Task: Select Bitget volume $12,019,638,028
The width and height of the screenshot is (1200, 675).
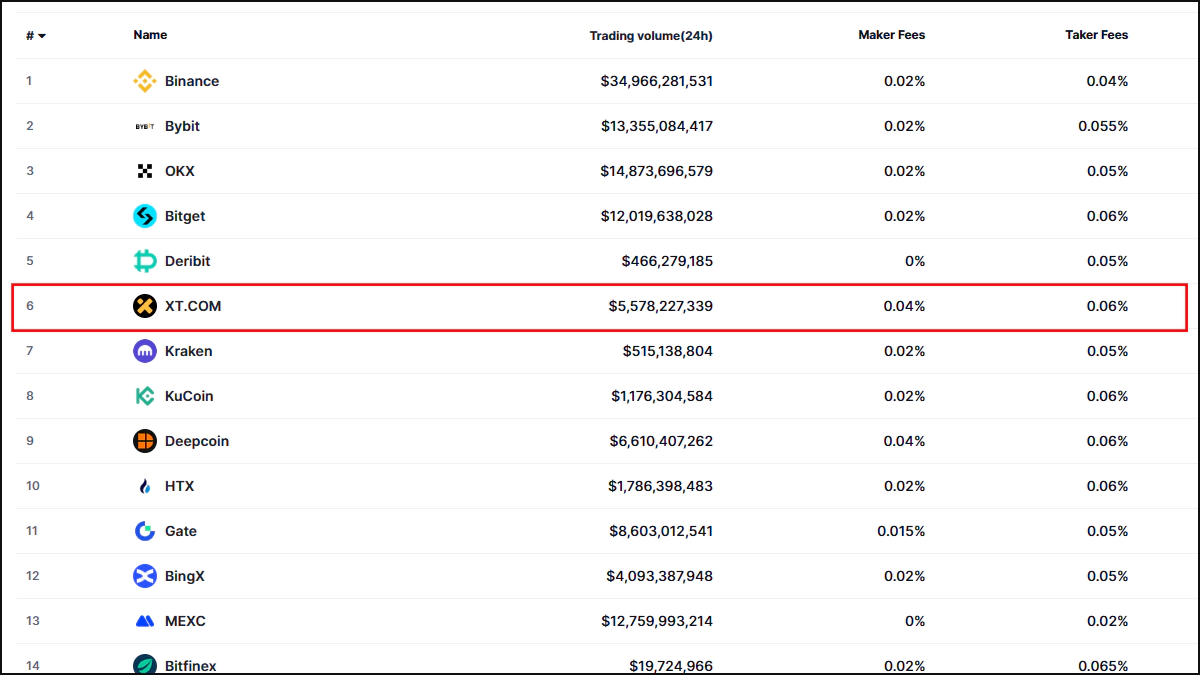Action: [x=657, y=216]
